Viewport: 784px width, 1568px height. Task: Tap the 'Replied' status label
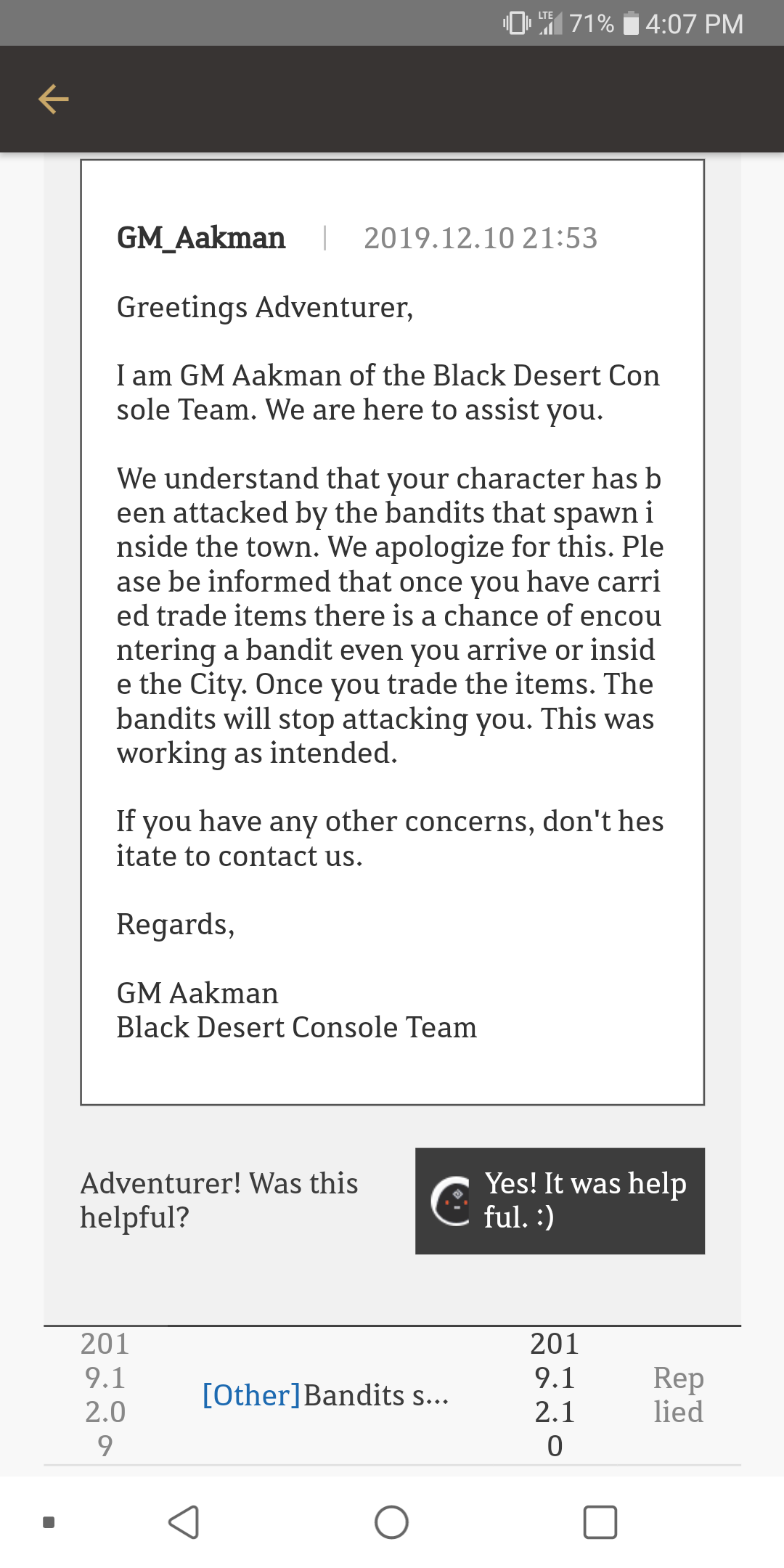tap(678, 1395)
